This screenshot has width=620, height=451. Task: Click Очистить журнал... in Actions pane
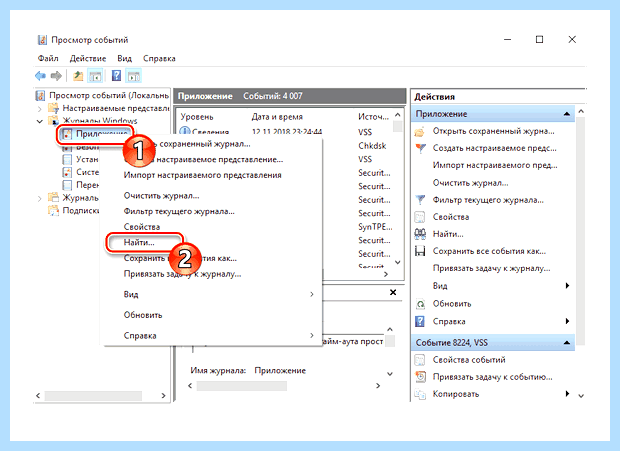coord(471,183)
